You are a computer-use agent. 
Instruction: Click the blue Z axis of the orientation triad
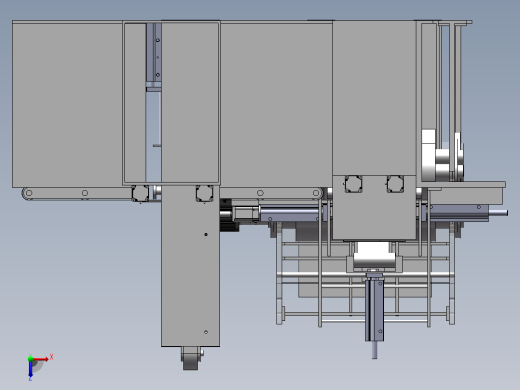(30, 369)
